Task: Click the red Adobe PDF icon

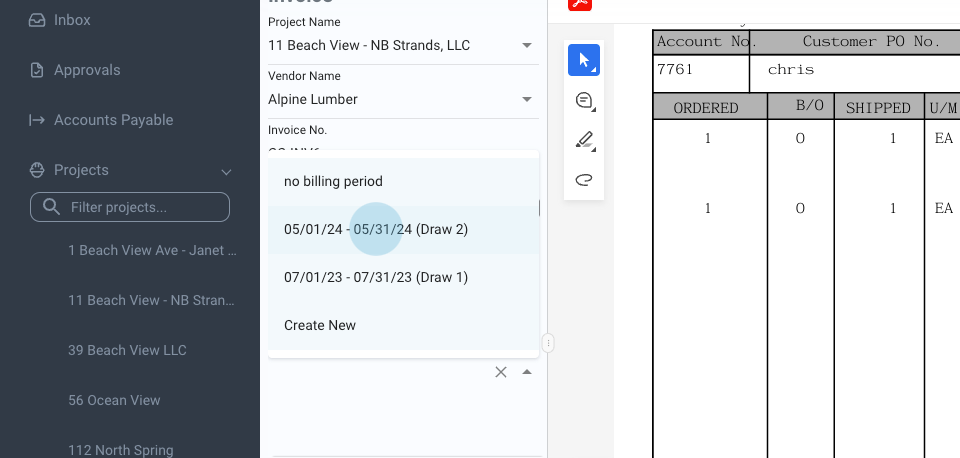Action: pos(580,4)
